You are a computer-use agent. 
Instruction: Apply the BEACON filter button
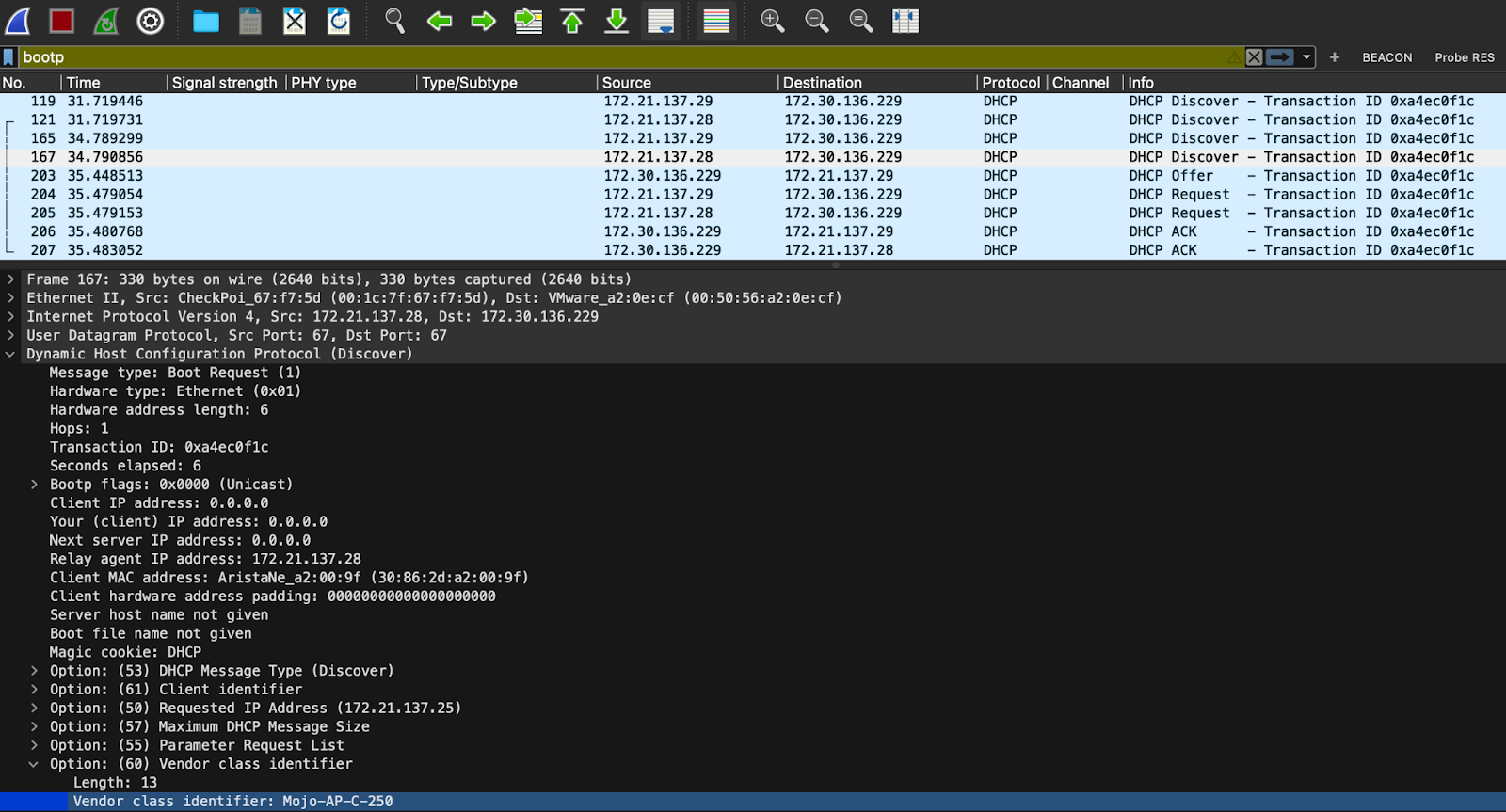tap(1387, 57)
